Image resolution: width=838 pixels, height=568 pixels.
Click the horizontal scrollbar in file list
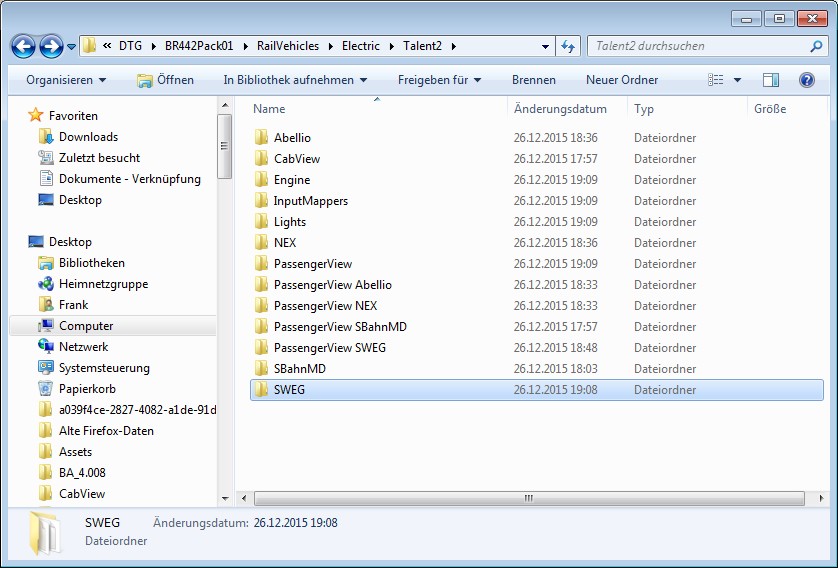coord(529,499)
